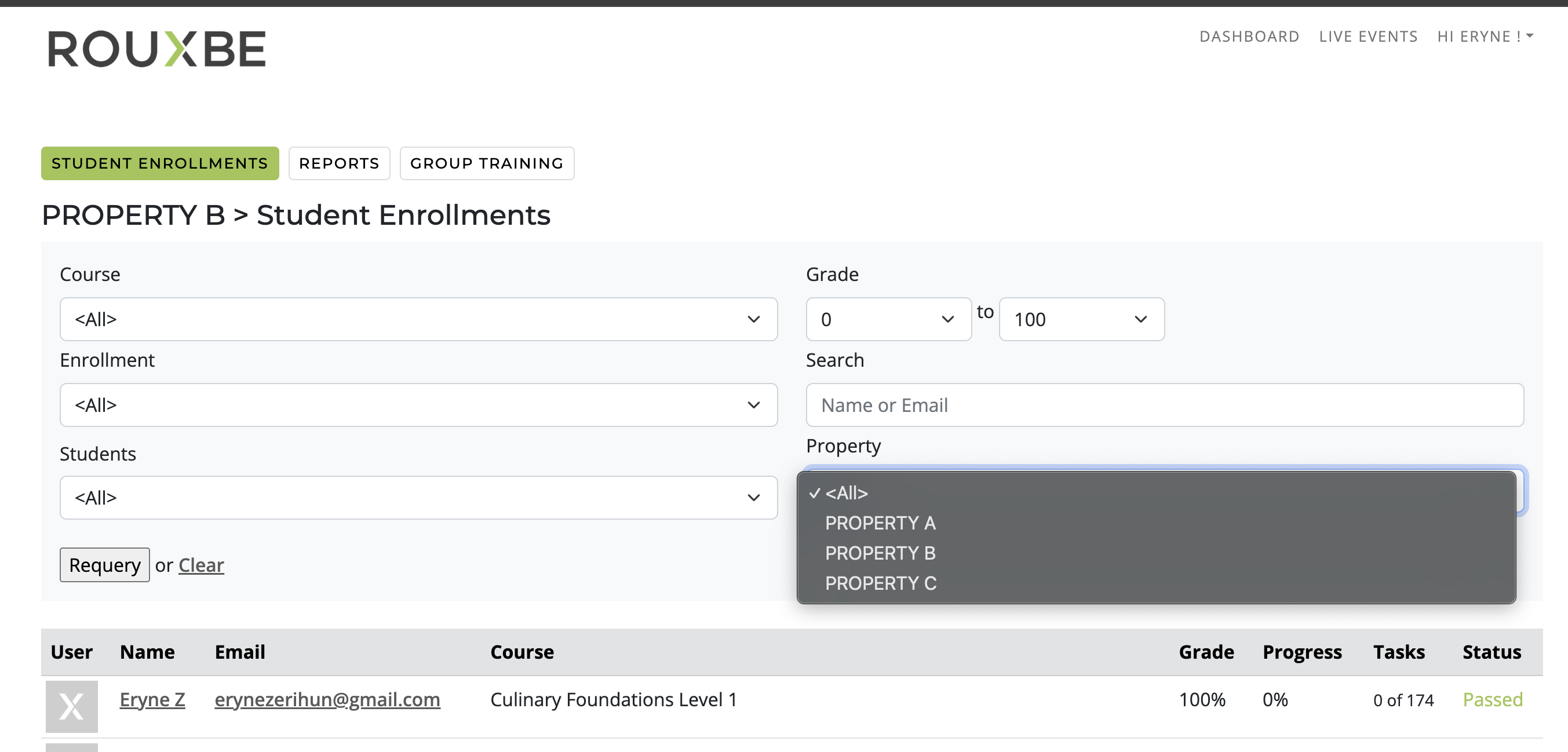Expand the Course dropdown

[x=418, y=319]
